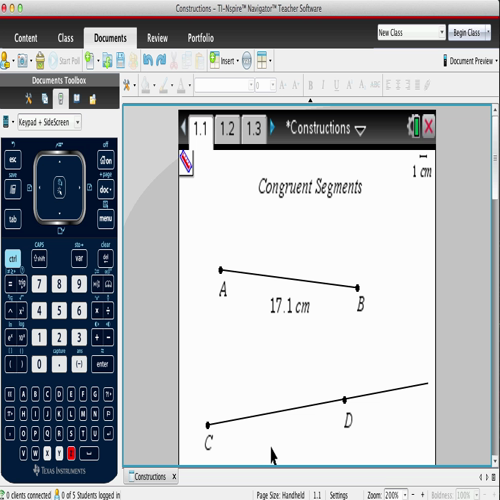
Task: Click the Paste clipboard icon
Action: coord(200,61)
